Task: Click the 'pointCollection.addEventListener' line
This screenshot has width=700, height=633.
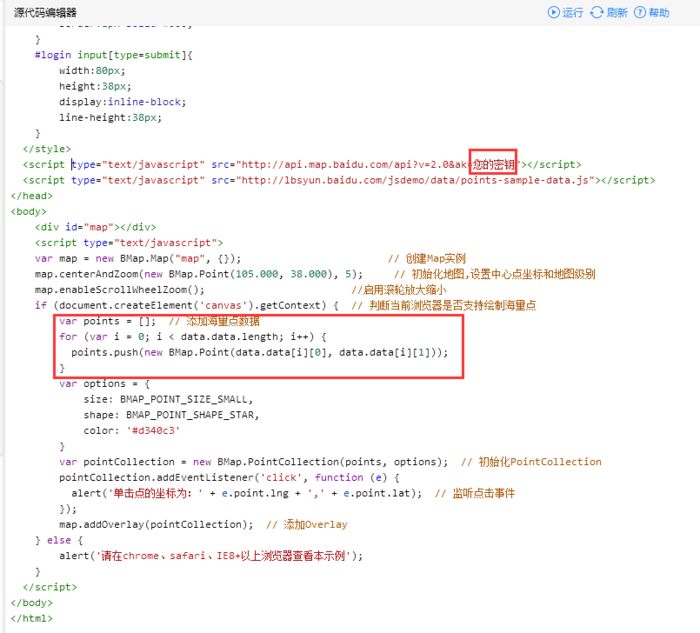Action: click(x=229, y=477)
